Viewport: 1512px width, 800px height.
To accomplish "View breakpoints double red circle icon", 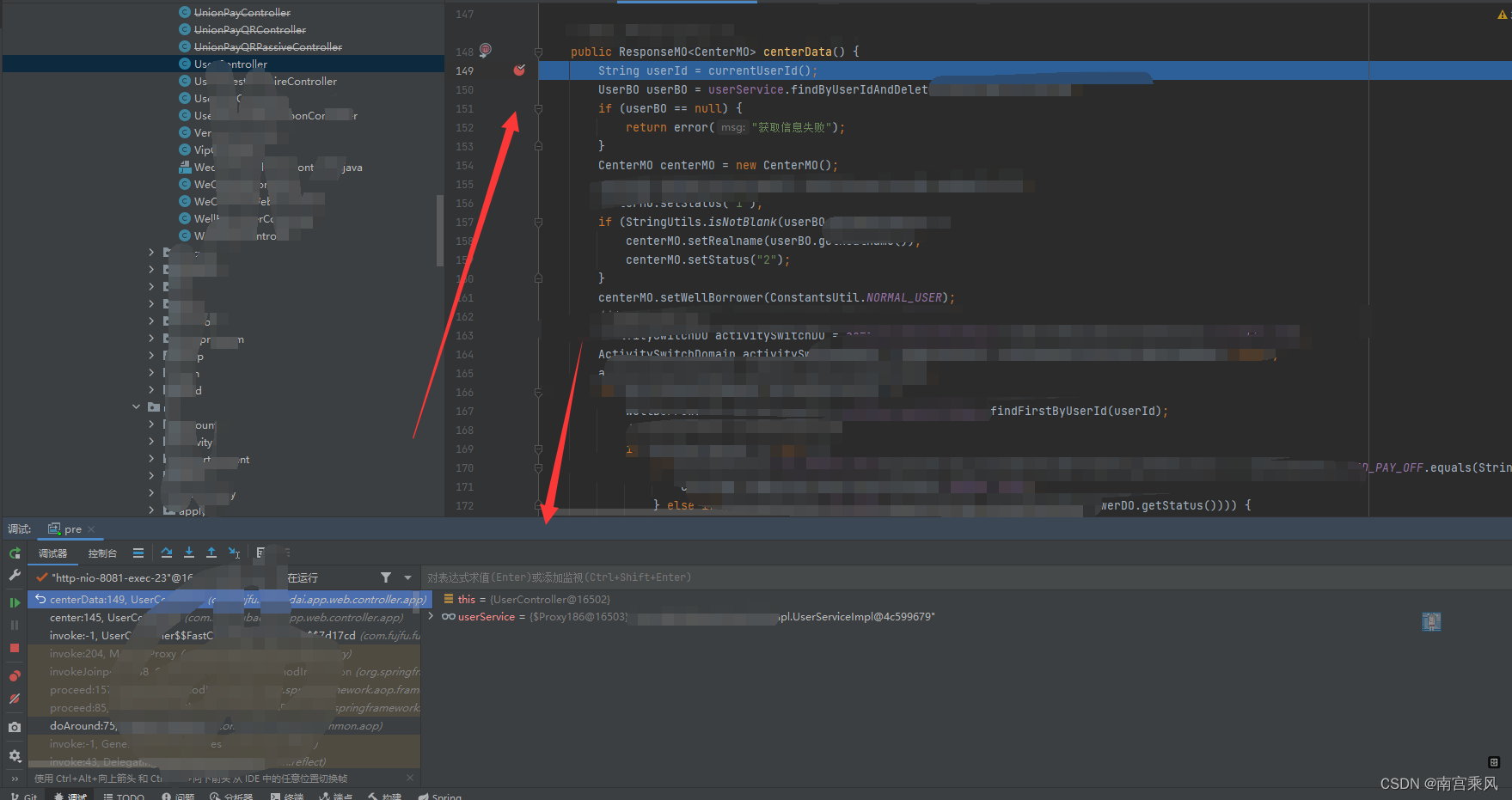I will point(15,676).
